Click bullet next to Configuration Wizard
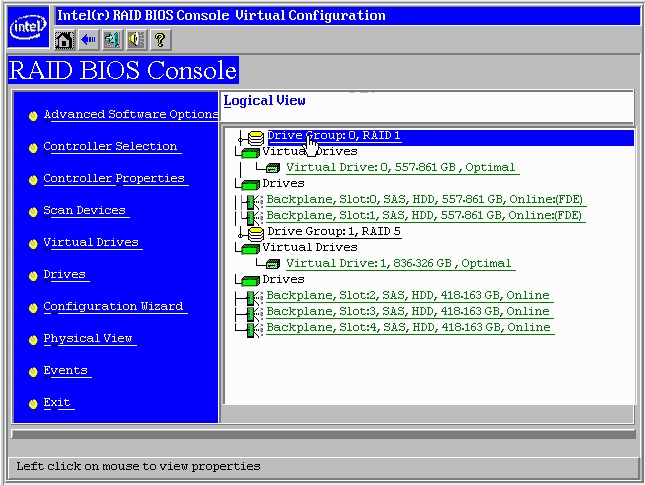Screen dimensions: 645x485 tap(33, 308)
